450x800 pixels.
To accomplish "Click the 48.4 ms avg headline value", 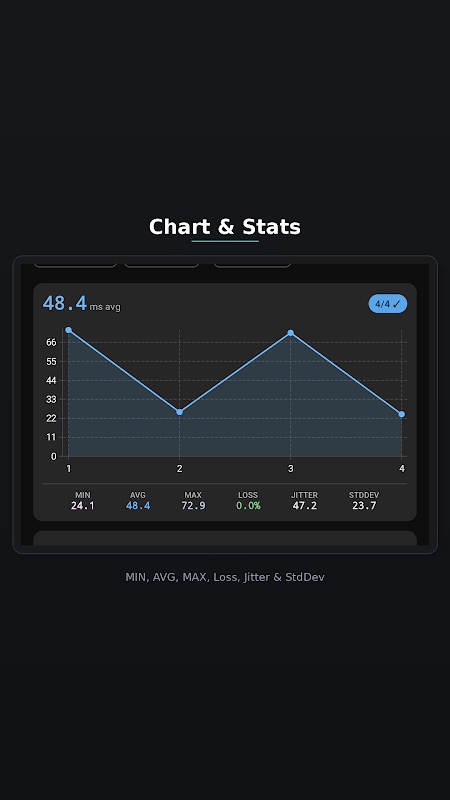I will tap(82, 304).
